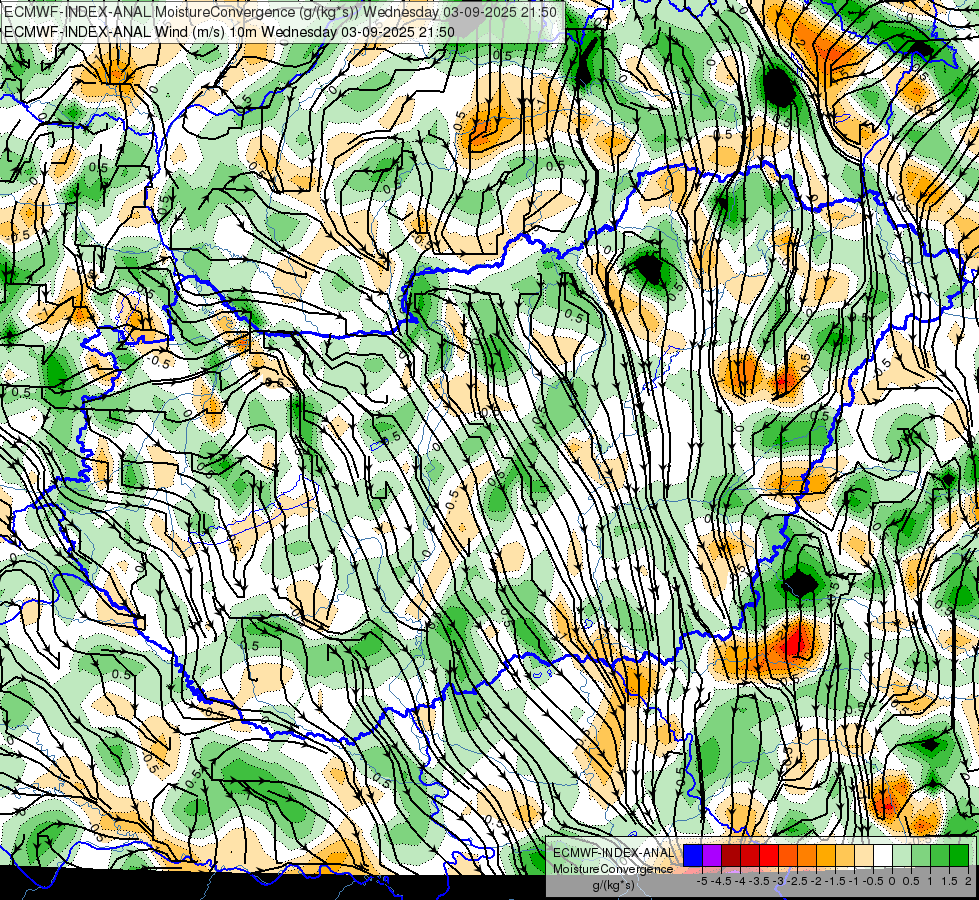Click the 'g/(kg*s)' unit label in legend

[613, 885]
